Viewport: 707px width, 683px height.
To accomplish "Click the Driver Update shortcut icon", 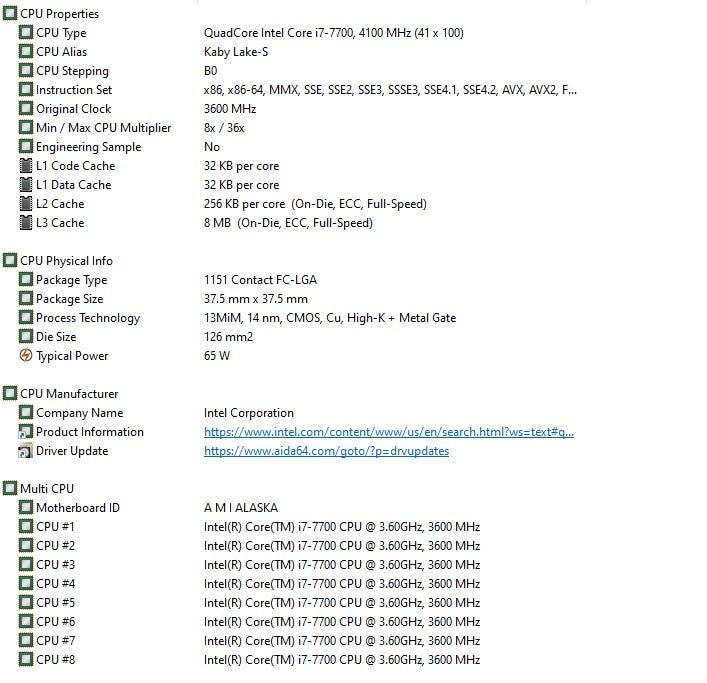I will pos(26,450).
